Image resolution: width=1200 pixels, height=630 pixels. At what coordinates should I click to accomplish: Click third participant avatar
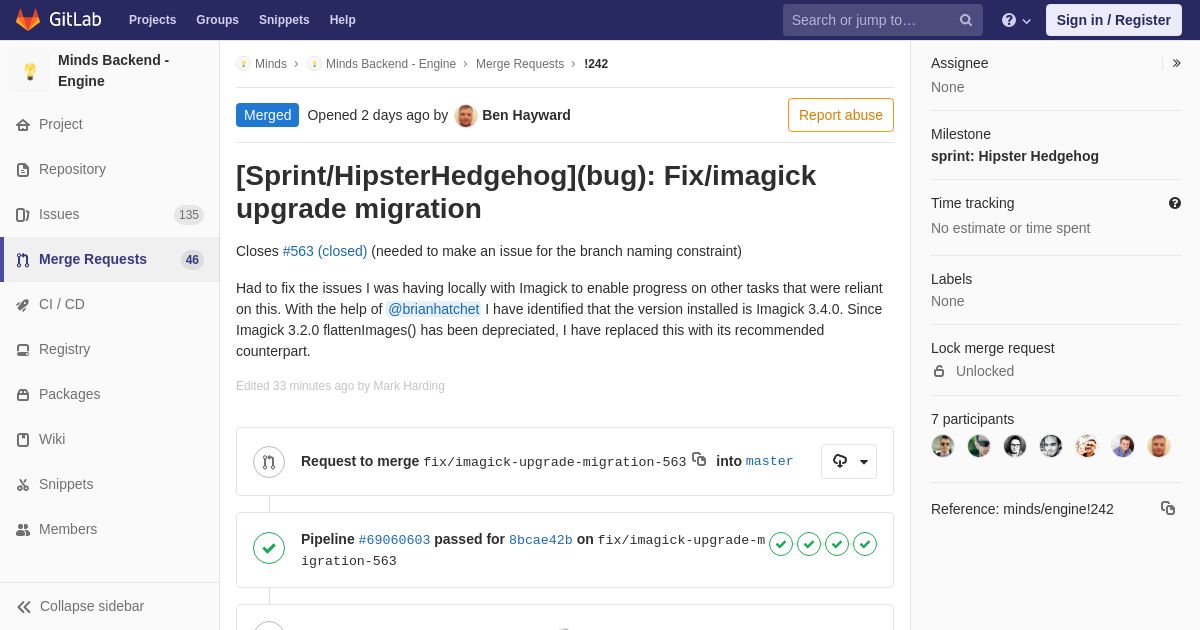pyautogui.click(x=1015, y=446)
